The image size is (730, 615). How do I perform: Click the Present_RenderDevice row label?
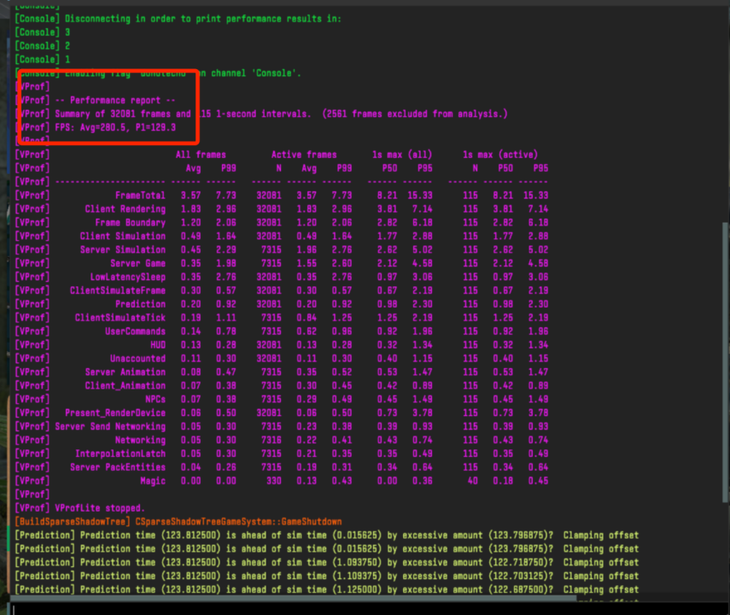(x=115, y=412)
